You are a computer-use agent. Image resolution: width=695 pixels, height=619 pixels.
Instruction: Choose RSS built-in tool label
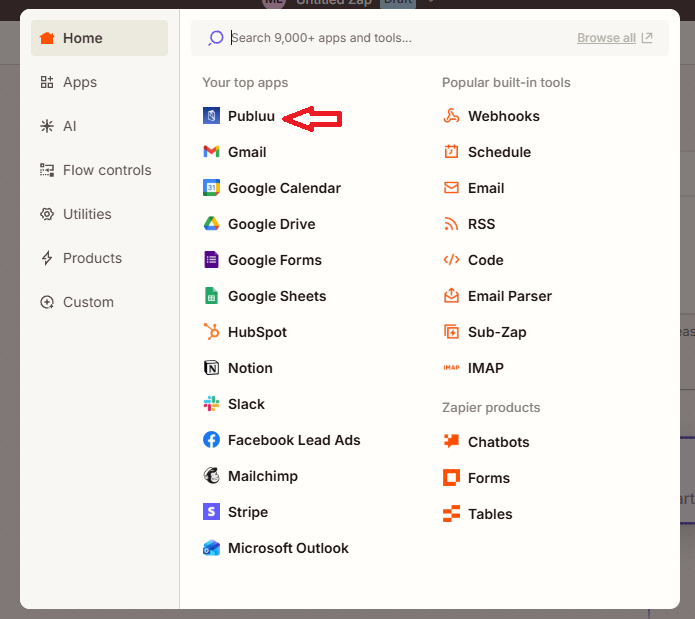tap(481, 224)
